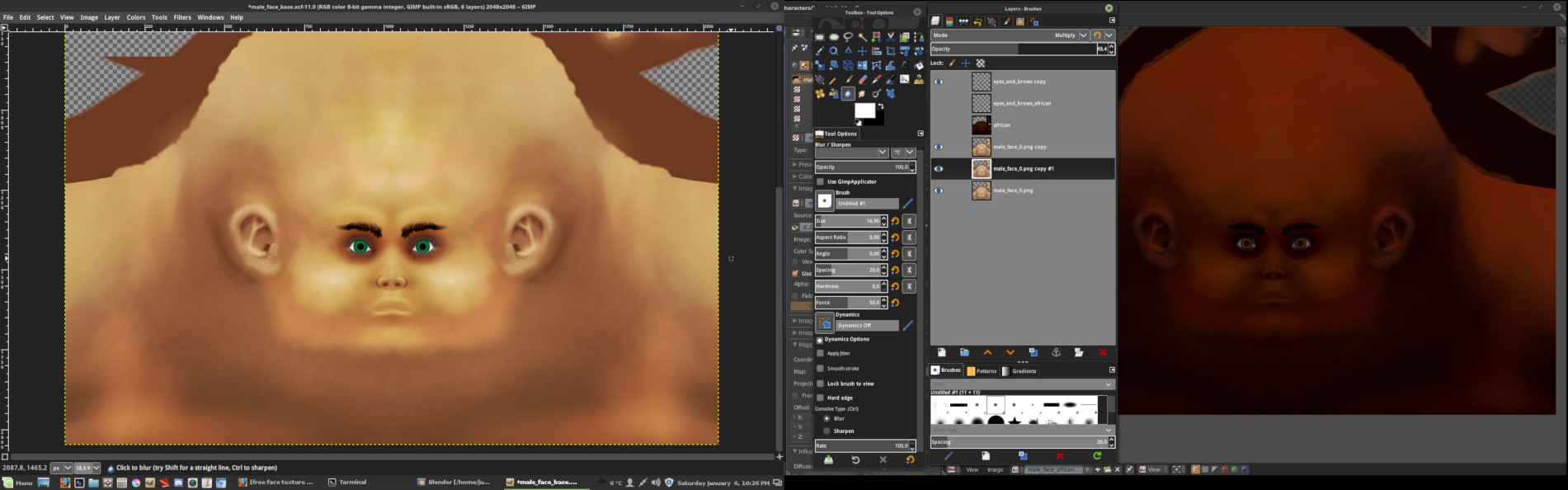
Task: Click the Dynamics Off name field
Action: 867,325
